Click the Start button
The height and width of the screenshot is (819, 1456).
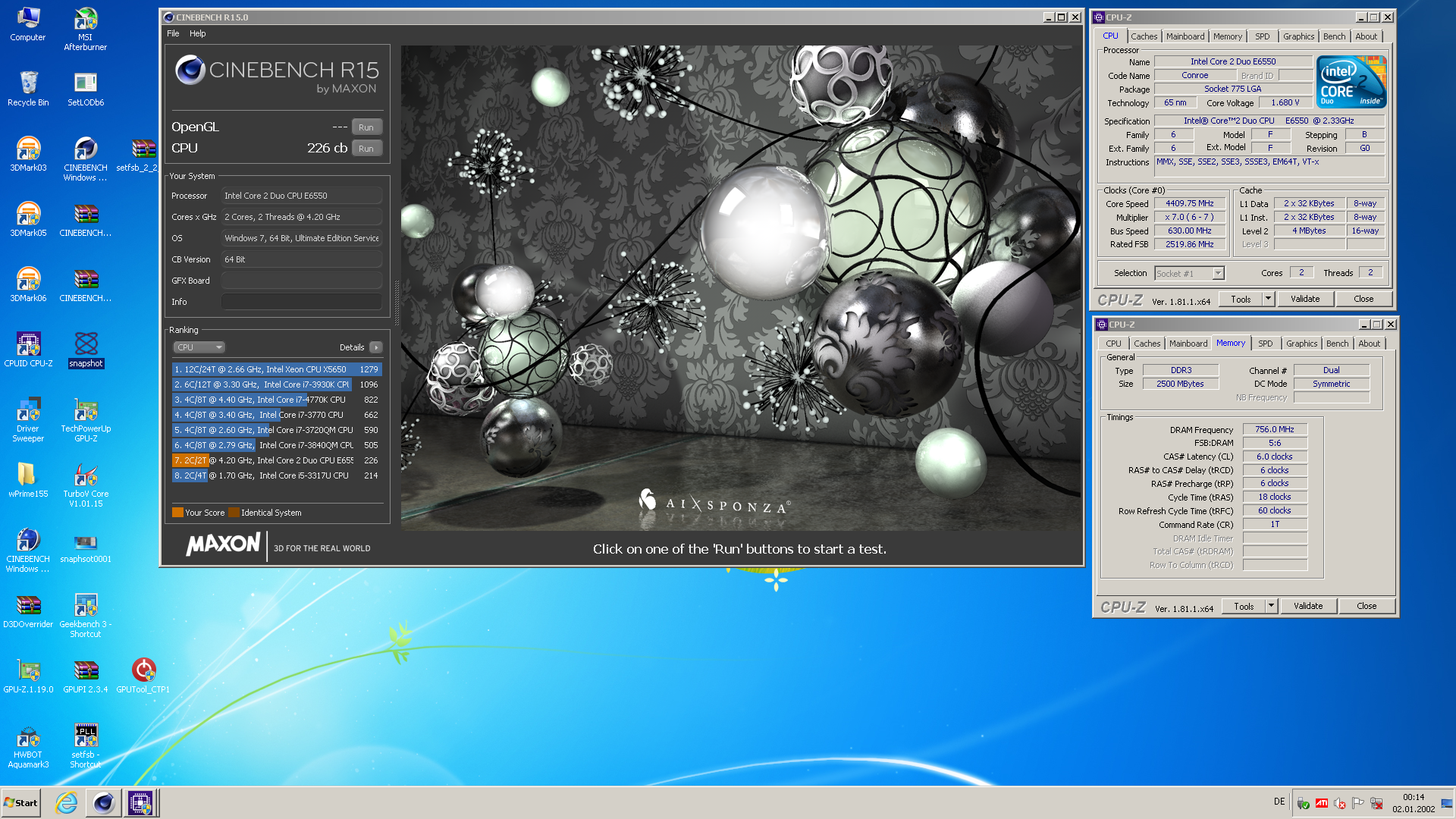point(21,802)
